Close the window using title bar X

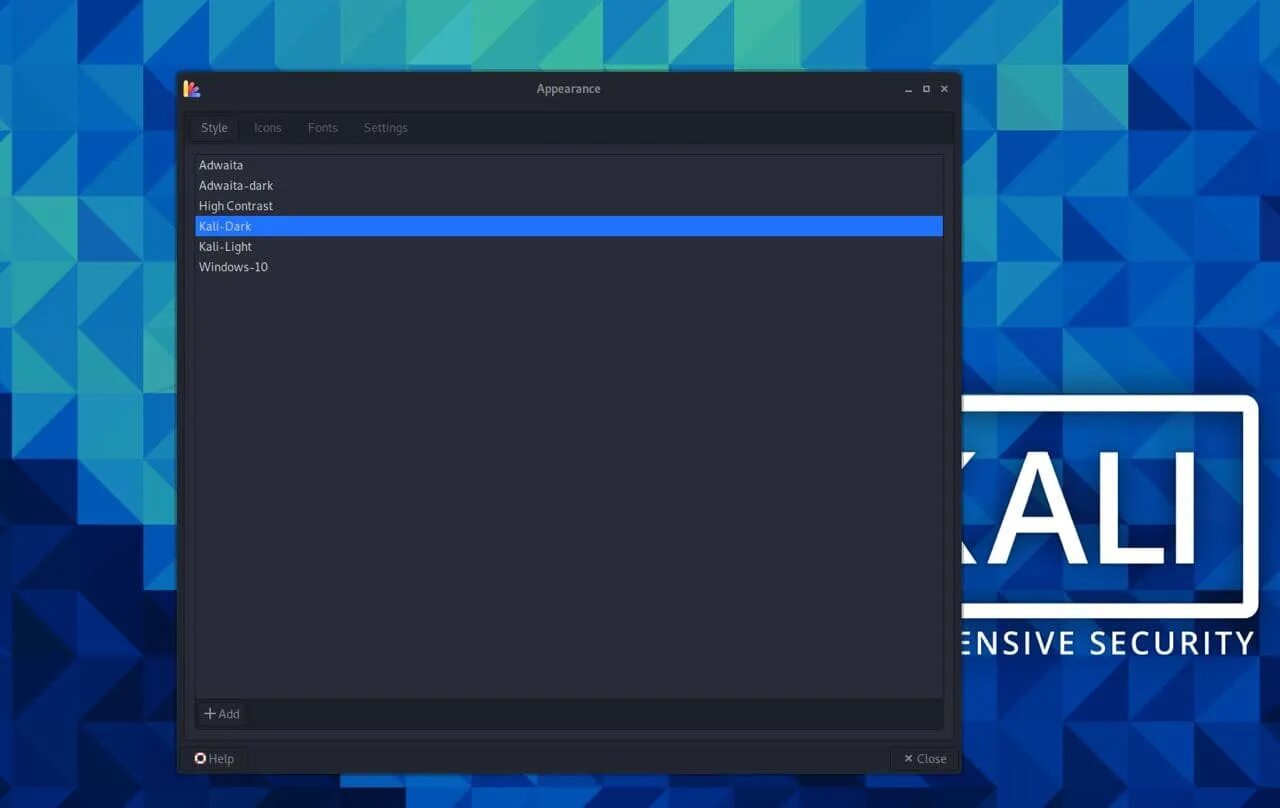point(944,89)
